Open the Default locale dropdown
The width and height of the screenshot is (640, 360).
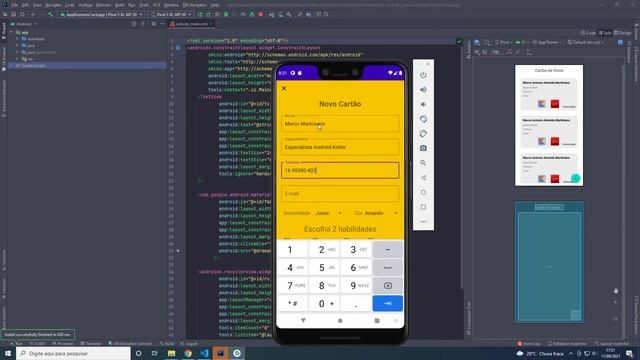585,42
